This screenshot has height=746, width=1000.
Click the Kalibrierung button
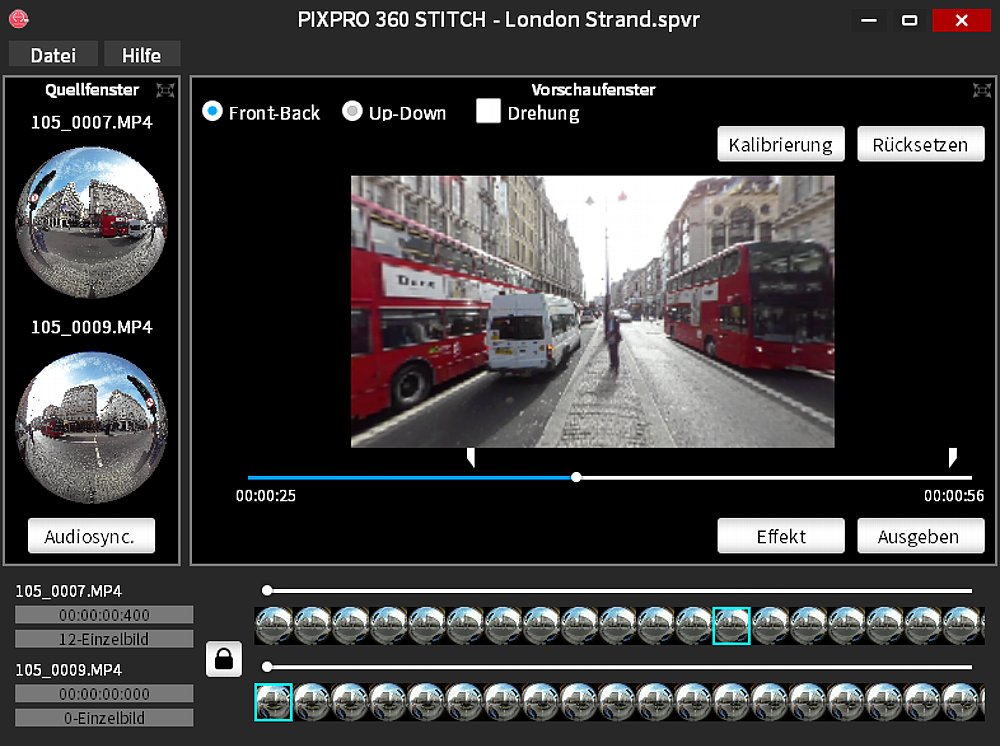(x=780, y=144)
